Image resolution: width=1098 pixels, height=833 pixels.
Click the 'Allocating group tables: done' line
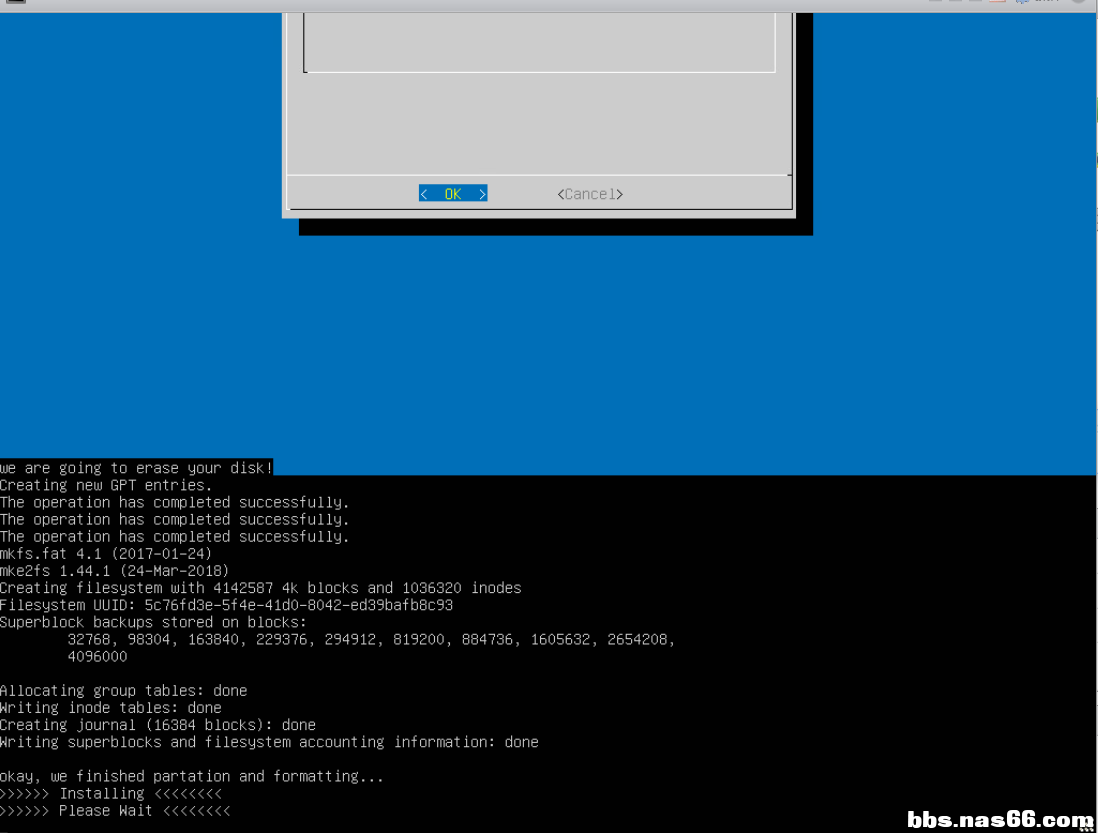point(123,690)
